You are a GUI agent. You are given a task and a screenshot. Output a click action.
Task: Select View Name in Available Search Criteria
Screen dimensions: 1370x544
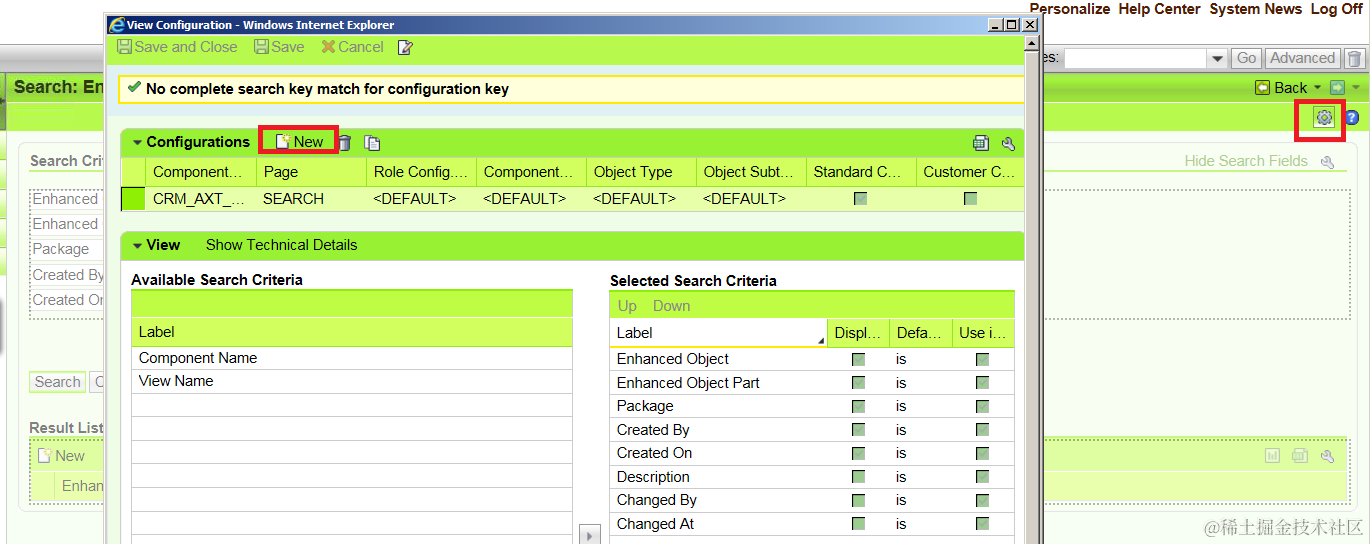coord(352,381)
